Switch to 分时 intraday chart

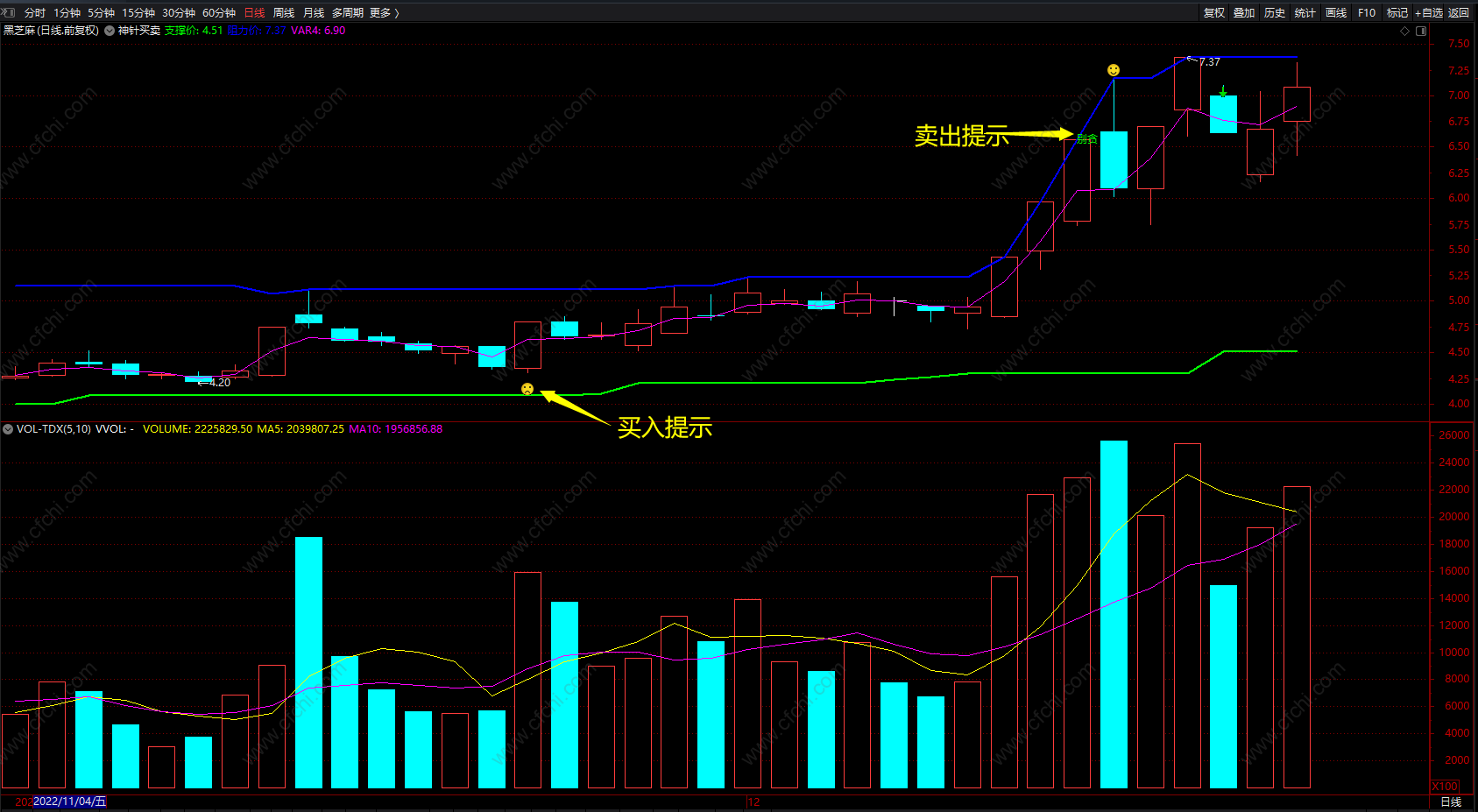(x=35, y=13)
